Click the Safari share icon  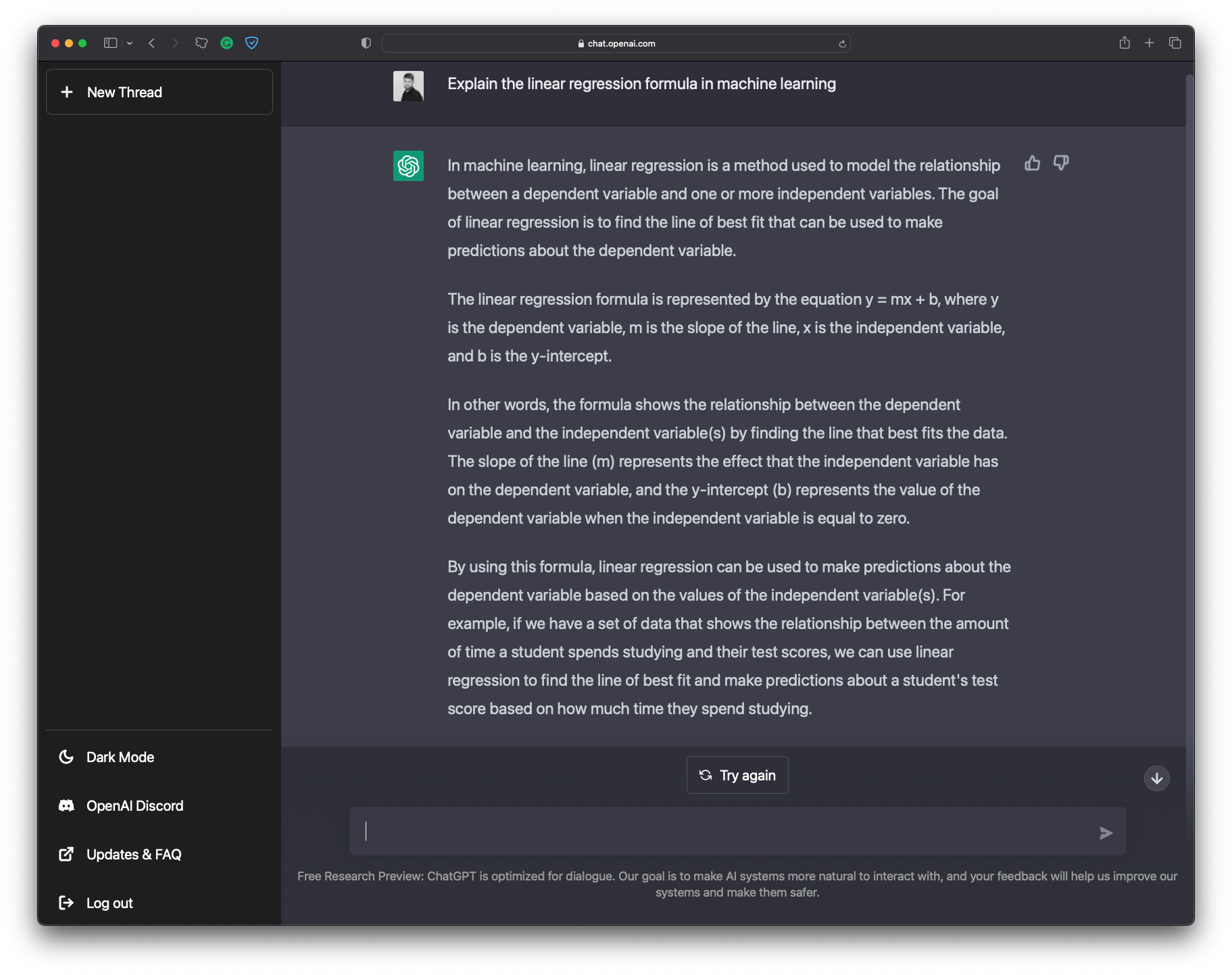pyautogui.click(x=1125, y=43)
